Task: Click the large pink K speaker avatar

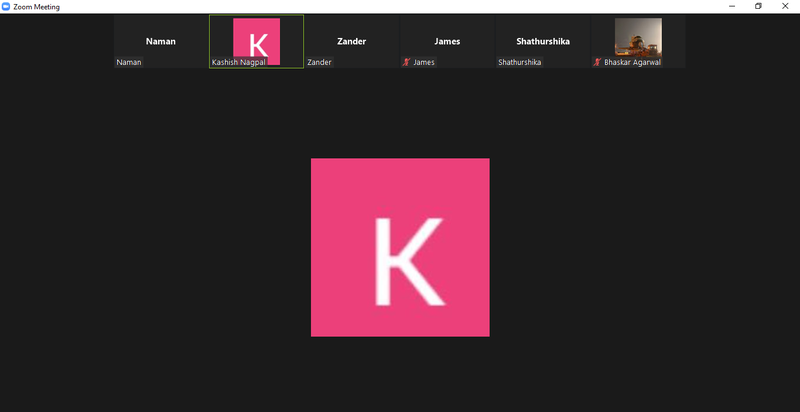Action: [400, 247]
